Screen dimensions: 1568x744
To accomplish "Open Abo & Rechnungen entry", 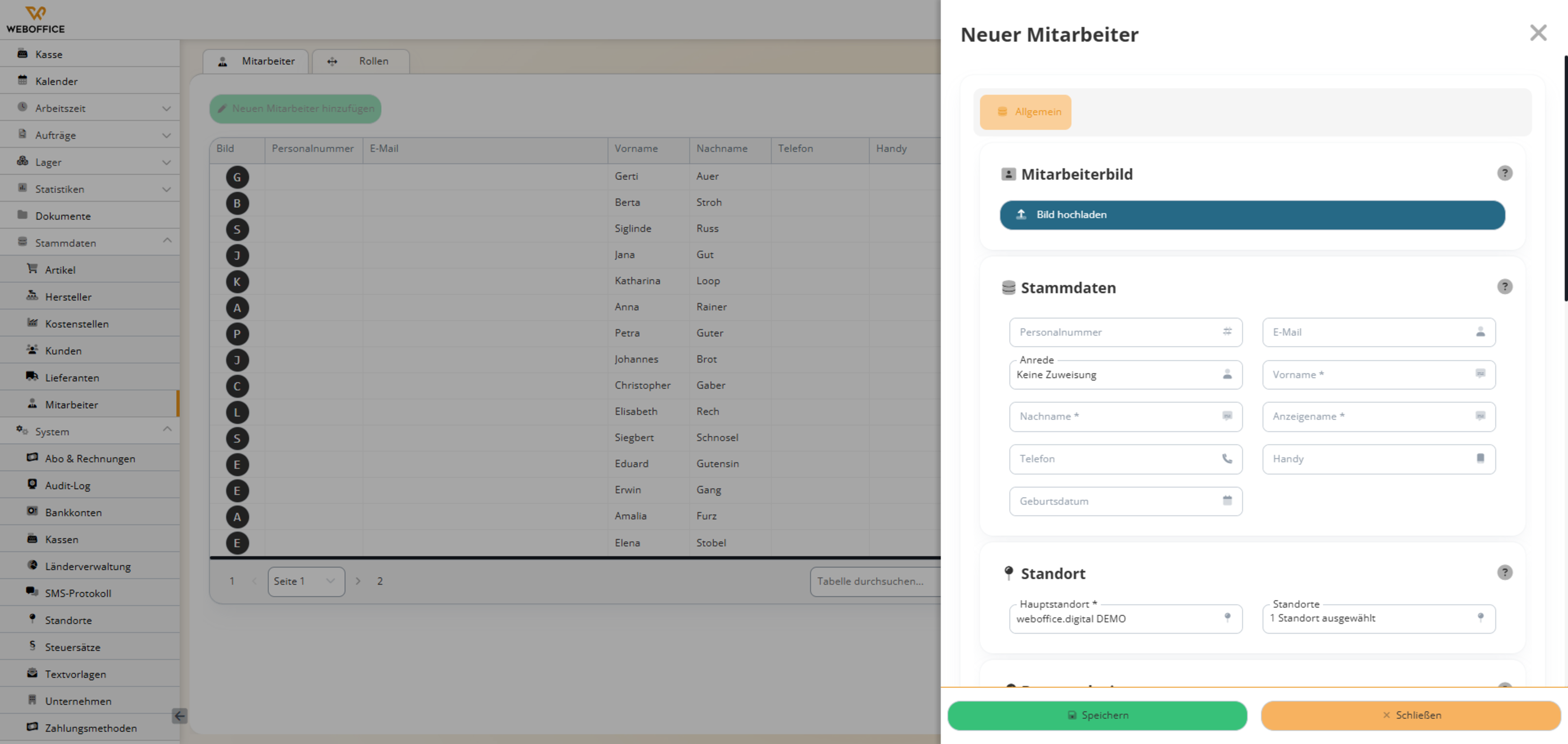I will [90, 458].
